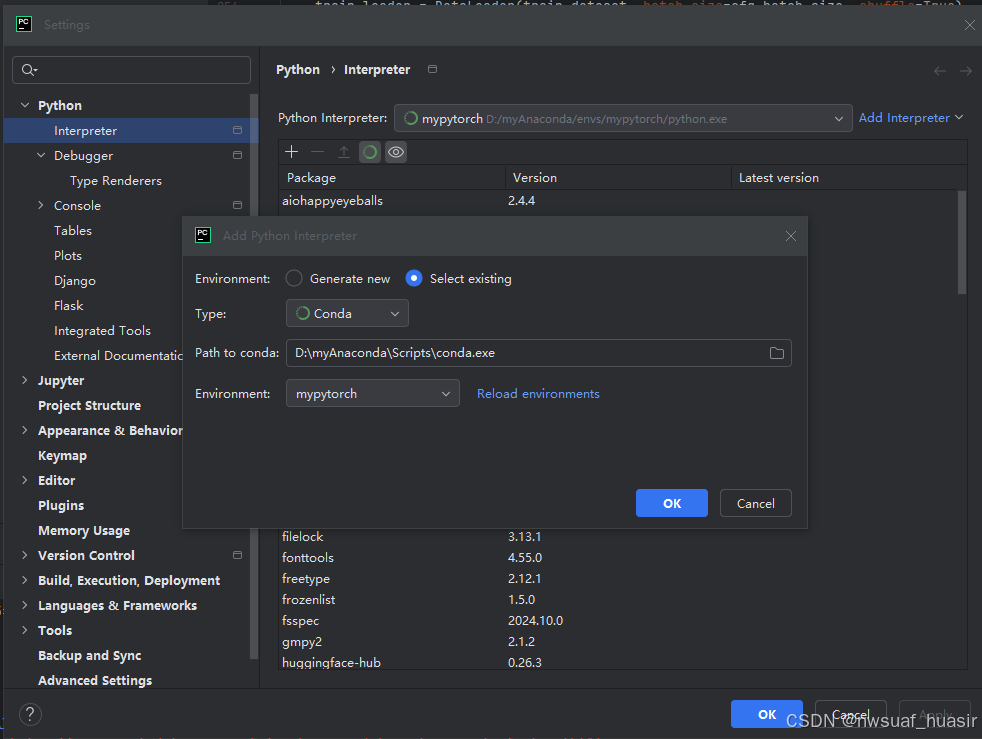This screenshot has width=982, height=739.
Task: Select the huggingface-hub package row
Action: (618, 662)
